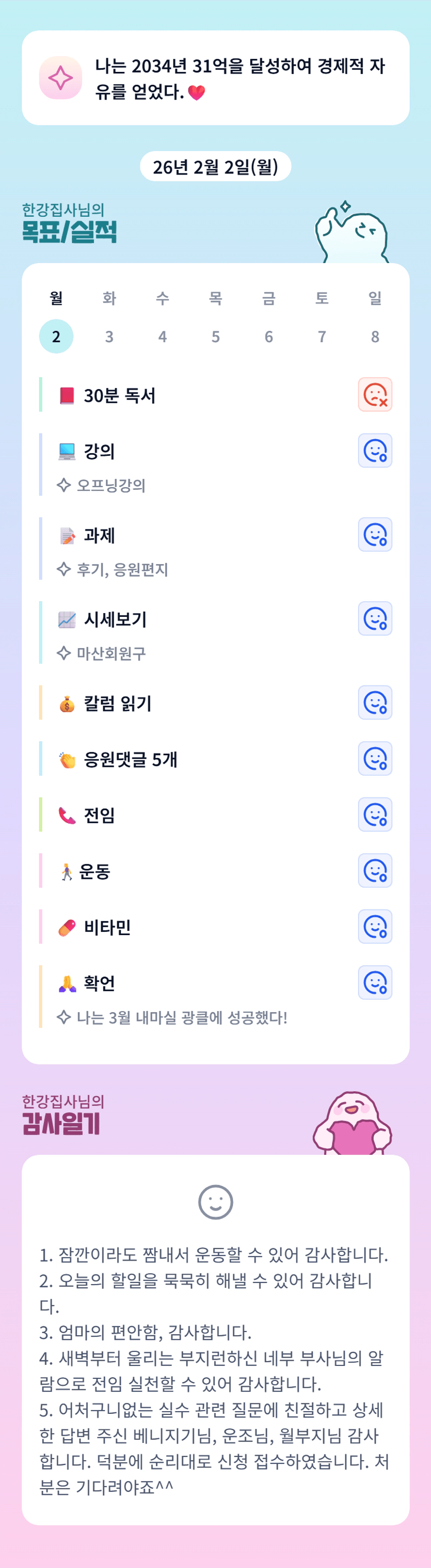Click the status face icon for 전임
The image size is (431, 1568).
(x=375, y=814)
